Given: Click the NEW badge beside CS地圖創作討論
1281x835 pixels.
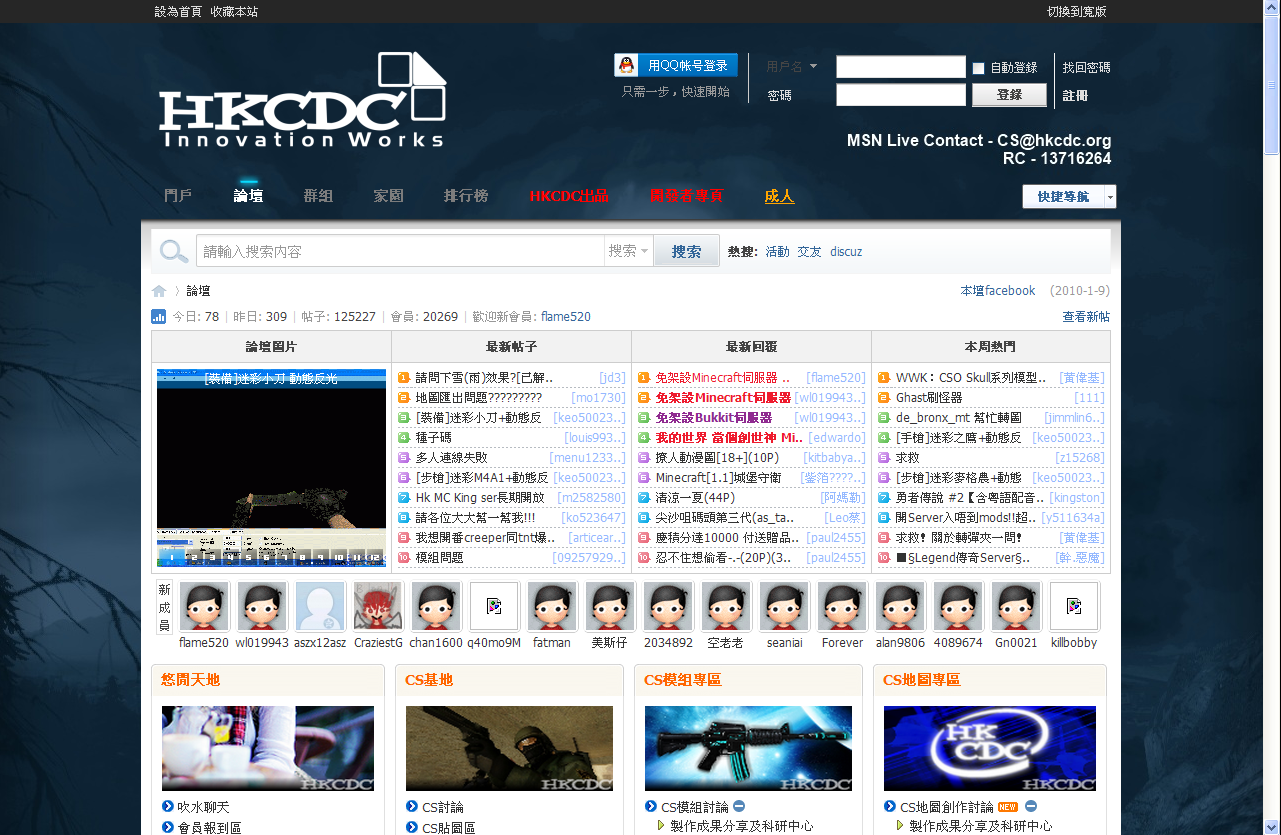Looking at the screenshot, I should (1008, 807).
